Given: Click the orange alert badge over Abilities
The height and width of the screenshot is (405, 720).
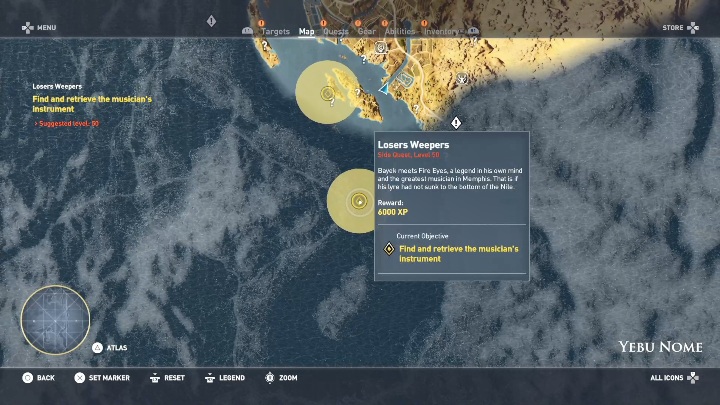Looking at the screenshot, I should pos(384,23).
